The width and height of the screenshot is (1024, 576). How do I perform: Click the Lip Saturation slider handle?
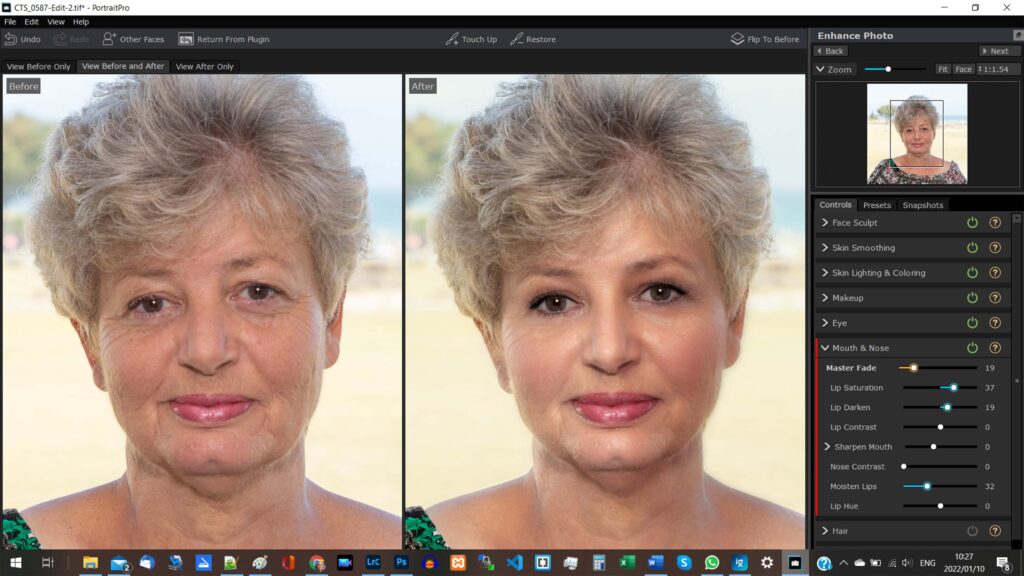pos(953,388)
